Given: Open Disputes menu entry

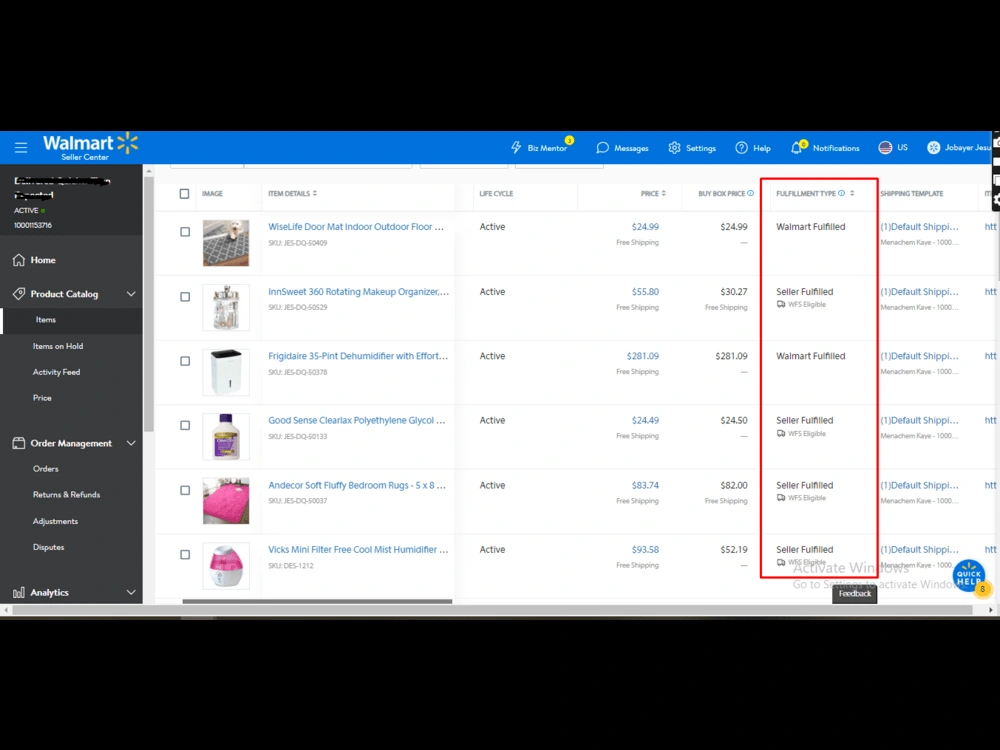Looking at the screenshot, I should (x=48, y=547).
